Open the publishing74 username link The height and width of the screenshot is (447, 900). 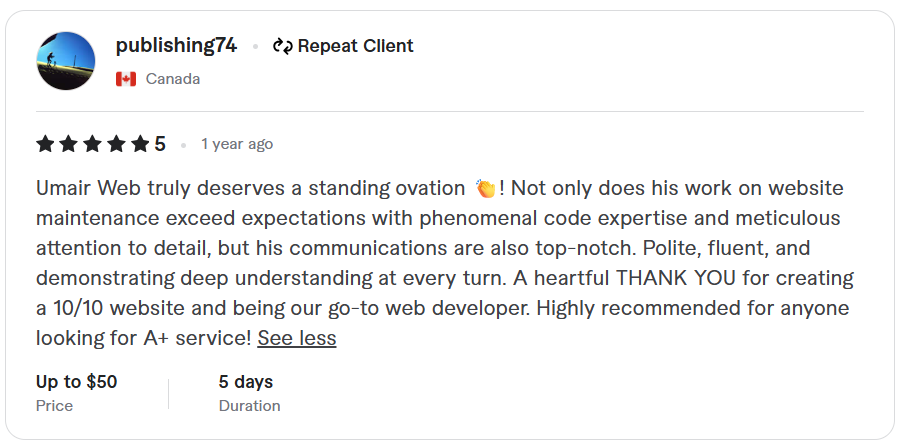(176, 45)
